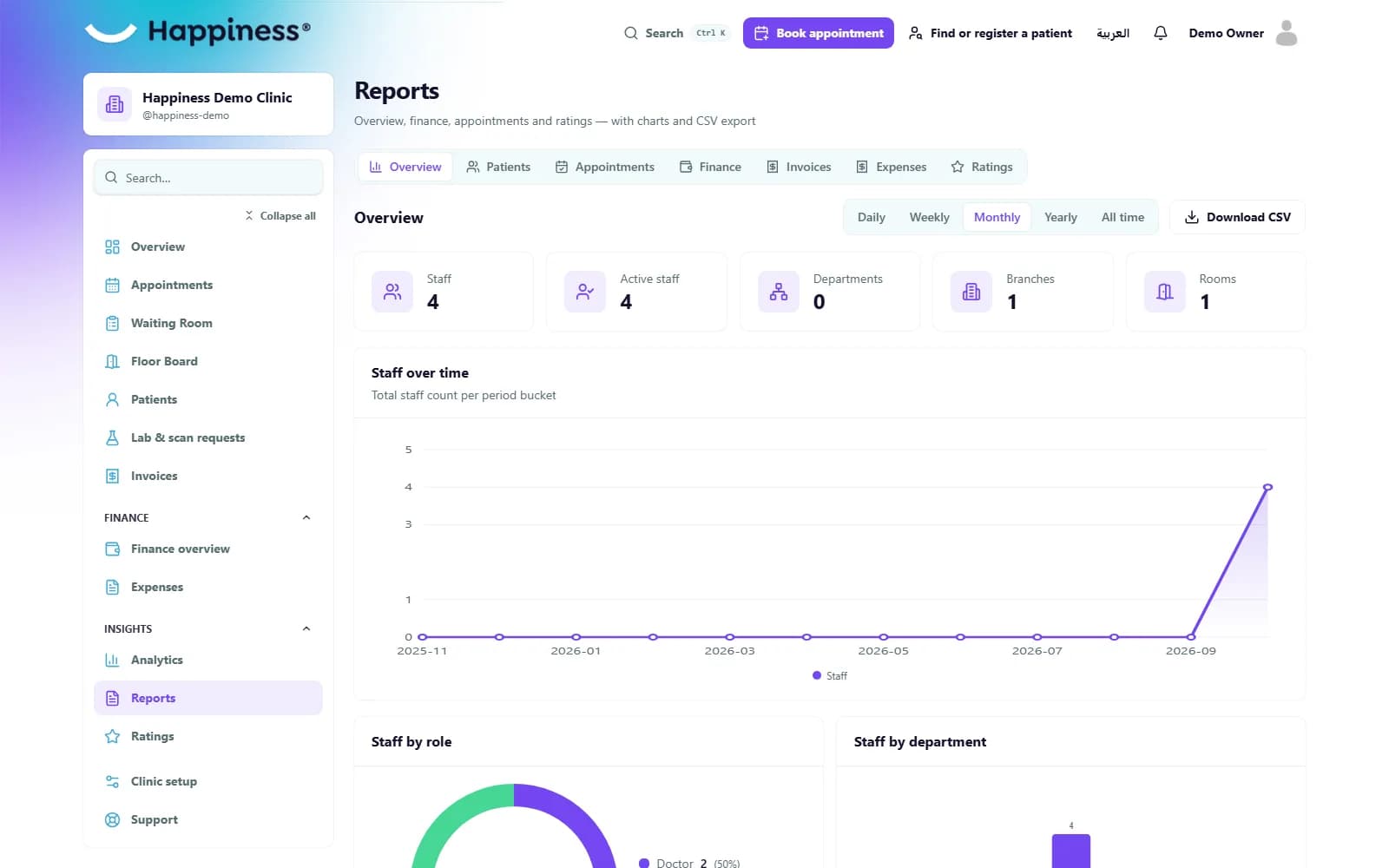Switch language to العربية
1389x868 pixels.
1113,33
